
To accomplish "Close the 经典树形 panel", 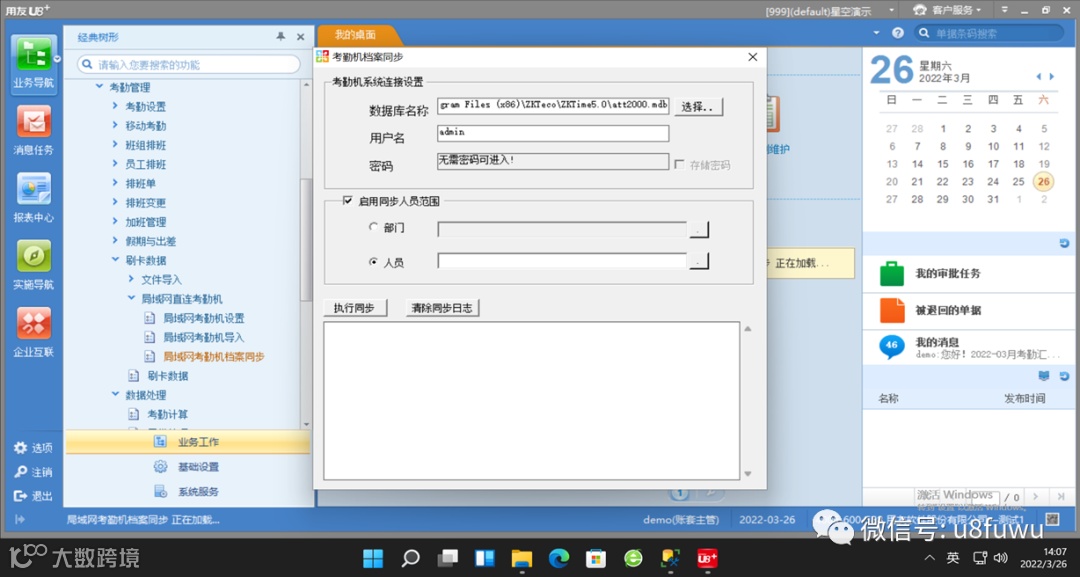I will coord(300,36).
